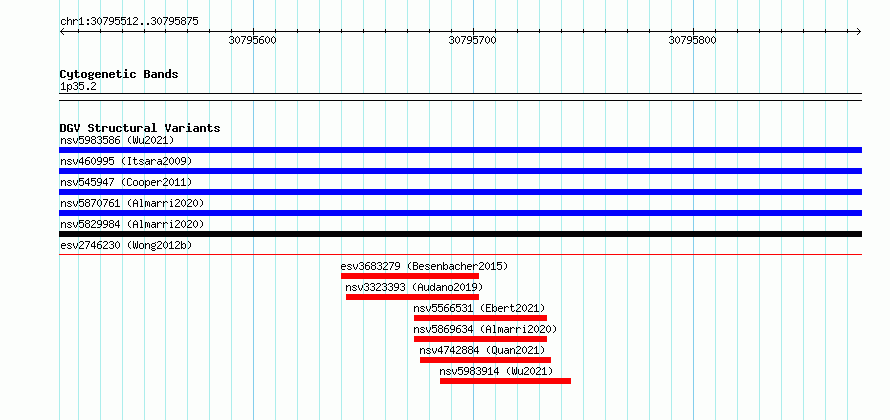The width and height of the screenshot is (890, 420).
Task: Click the 30795600 ruler position label
Action: point(252,40)
